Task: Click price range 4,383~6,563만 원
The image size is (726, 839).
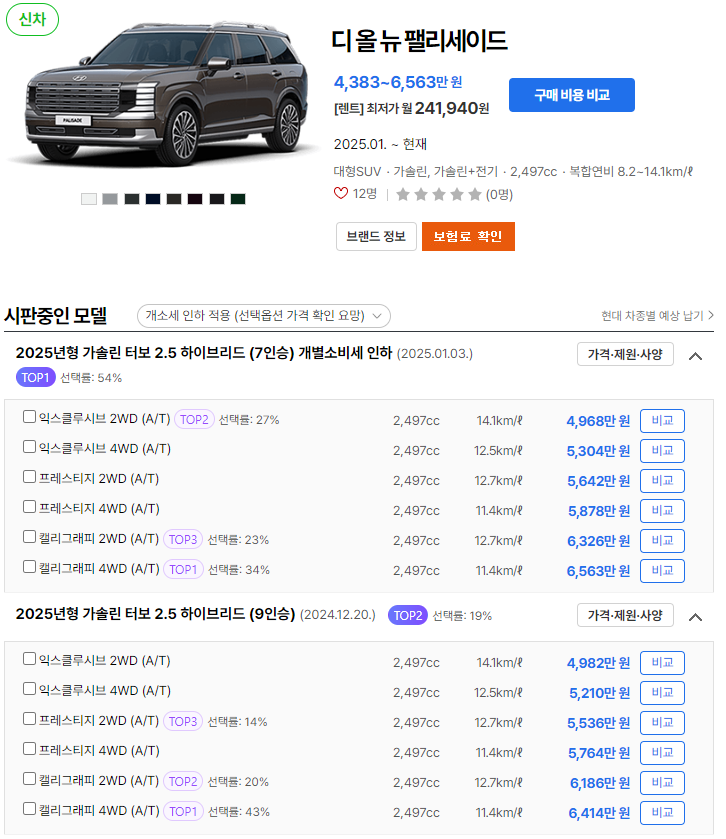Action: coord(398,82)
